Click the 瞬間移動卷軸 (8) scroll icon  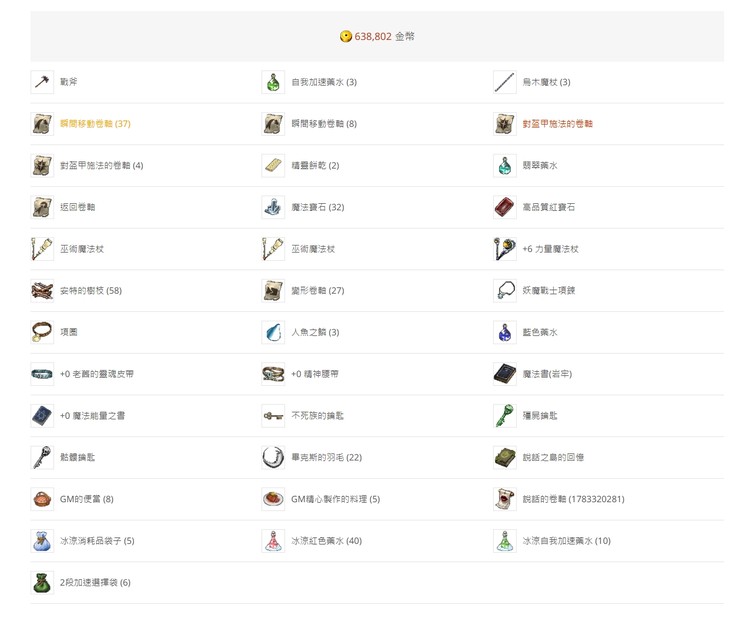pyautogui.click(x=273, y=123)
